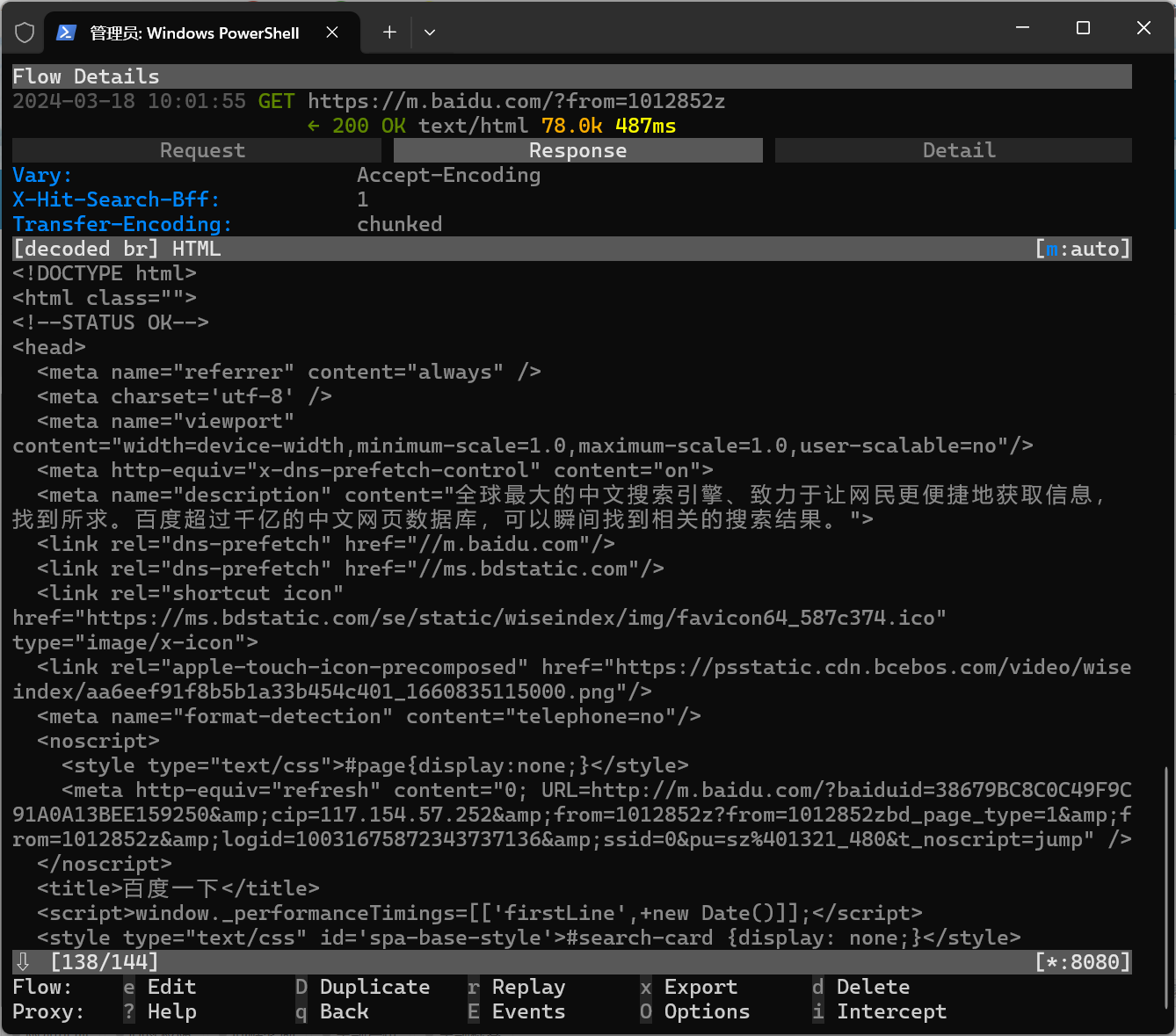Click the 200 OK status text

pyautogui.click(x=369, y=126)
